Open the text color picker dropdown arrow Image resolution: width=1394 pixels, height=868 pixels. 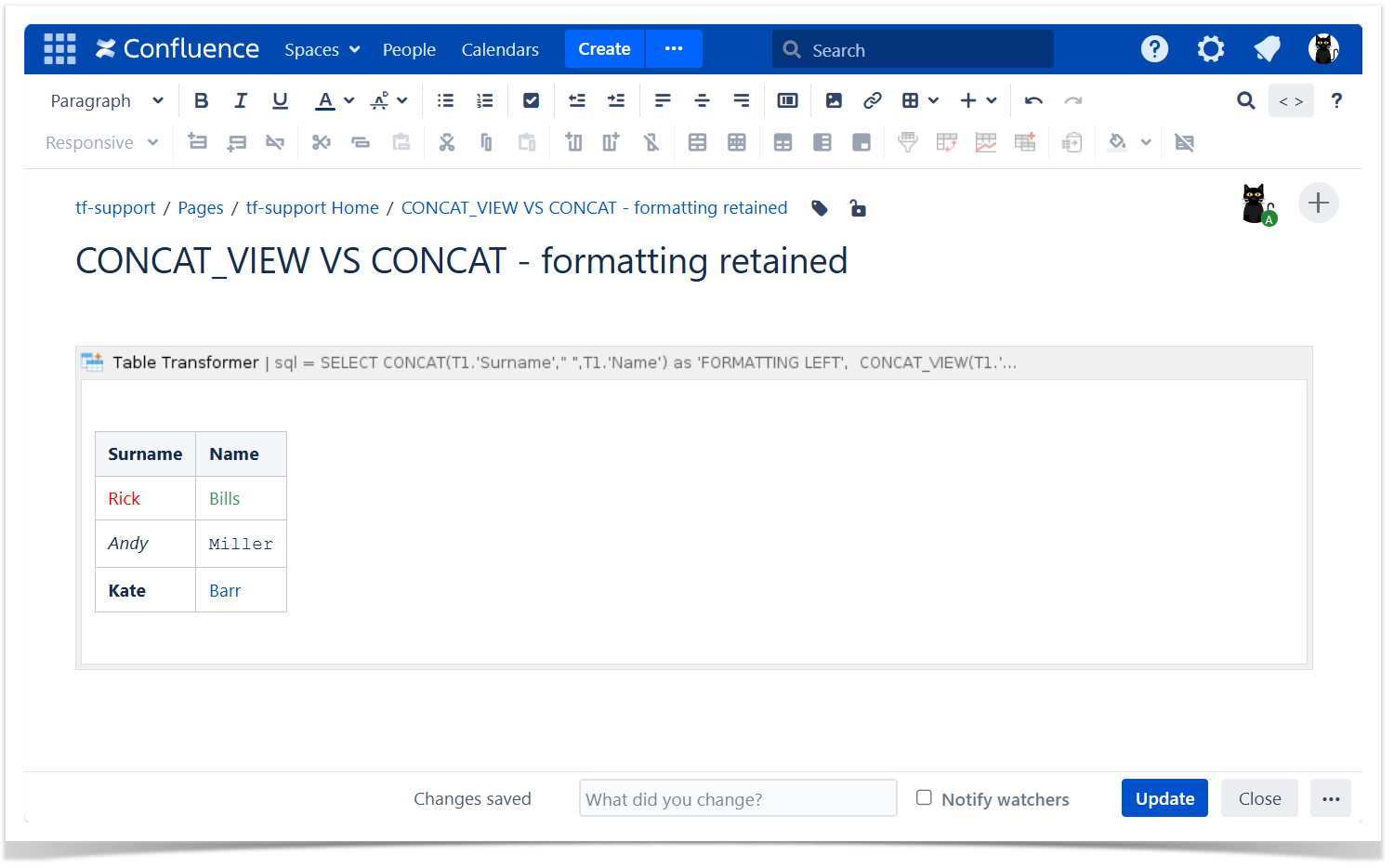pyautogui.click(x=349, y=100)
